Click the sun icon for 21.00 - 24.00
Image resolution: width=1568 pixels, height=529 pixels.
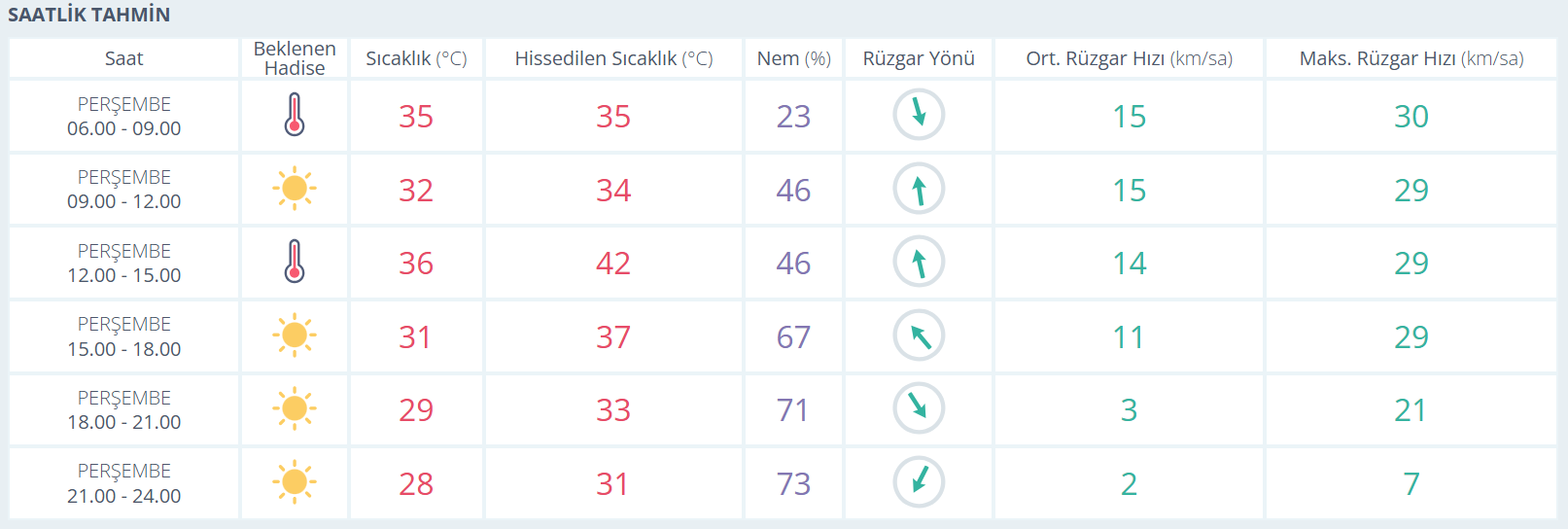point(295,482)
